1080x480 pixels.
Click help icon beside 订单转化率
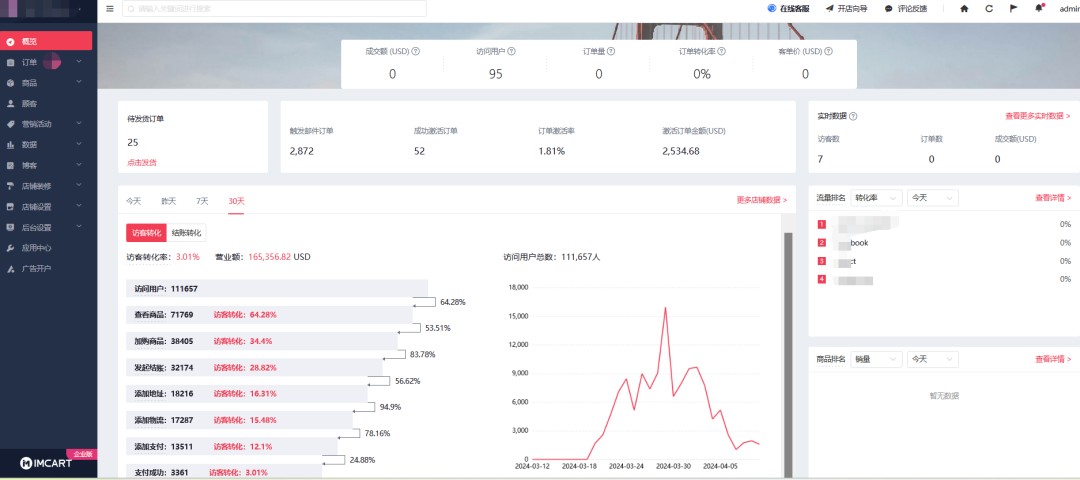722,51
